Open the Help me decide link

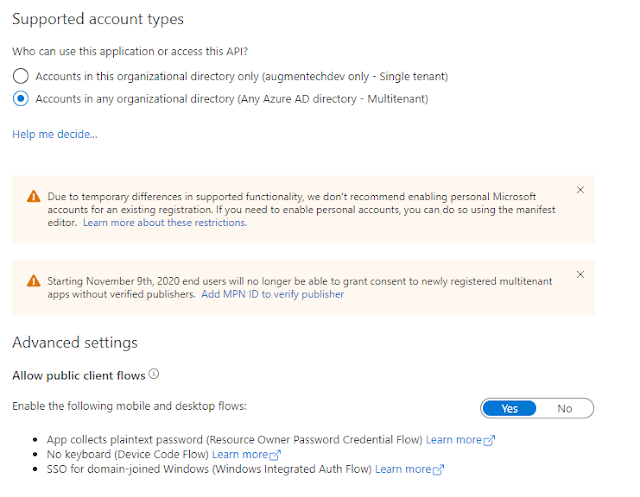(55, 134)
